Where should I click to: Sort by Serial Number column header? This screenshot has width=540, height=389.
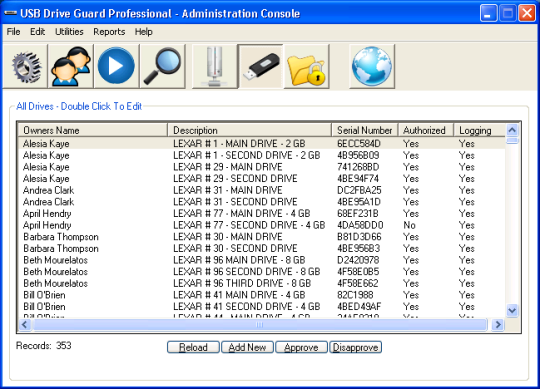[x=365, y=130]
